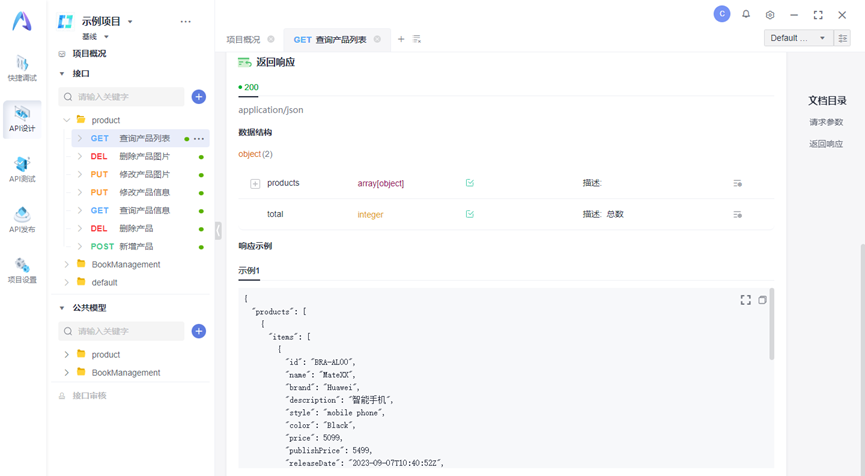The width and height of the screenshot is (865, 476).
Task: Click the interface search input field
Action: (124, 97)
